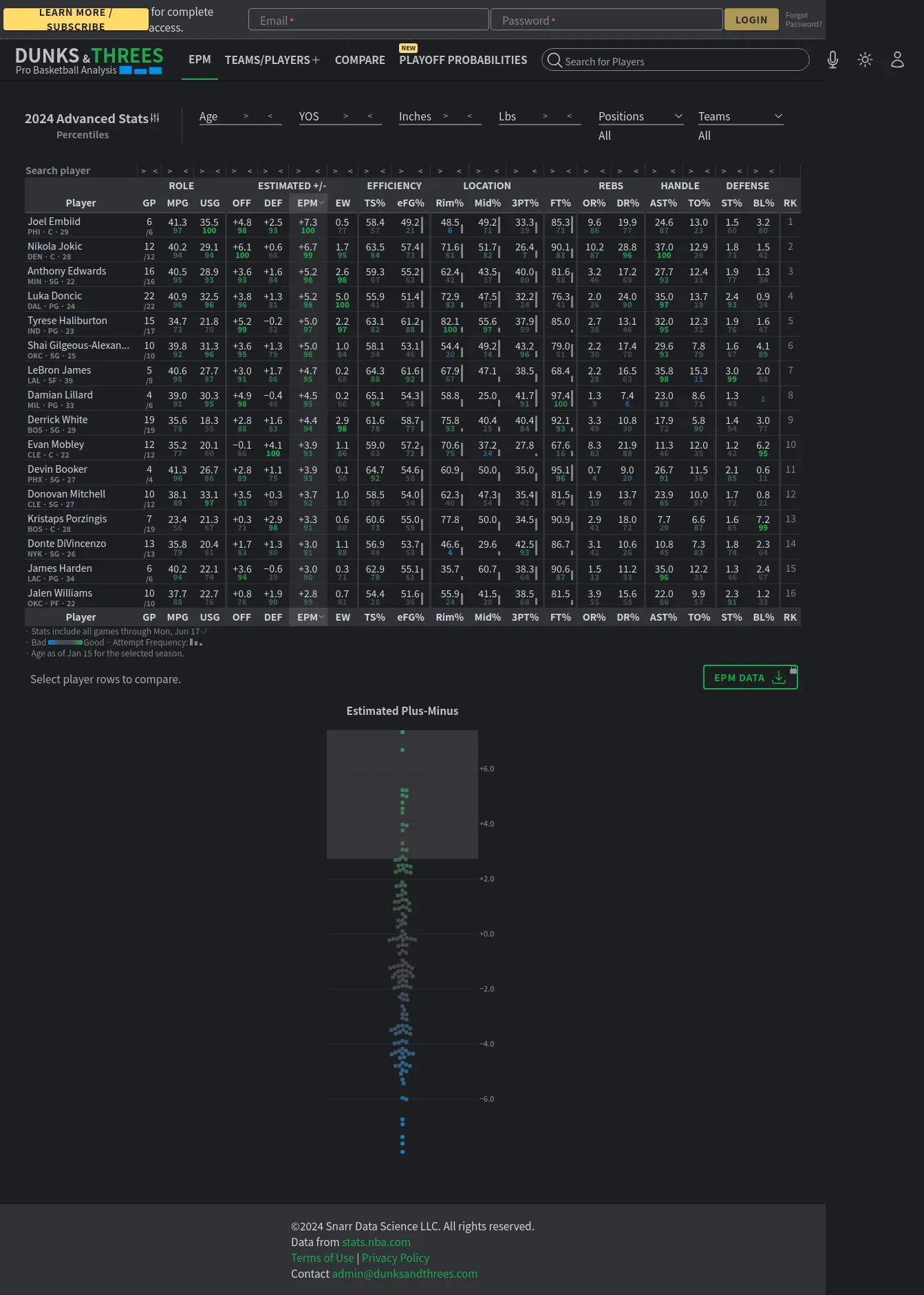Click the microphone voice search icon

(832, 60)
